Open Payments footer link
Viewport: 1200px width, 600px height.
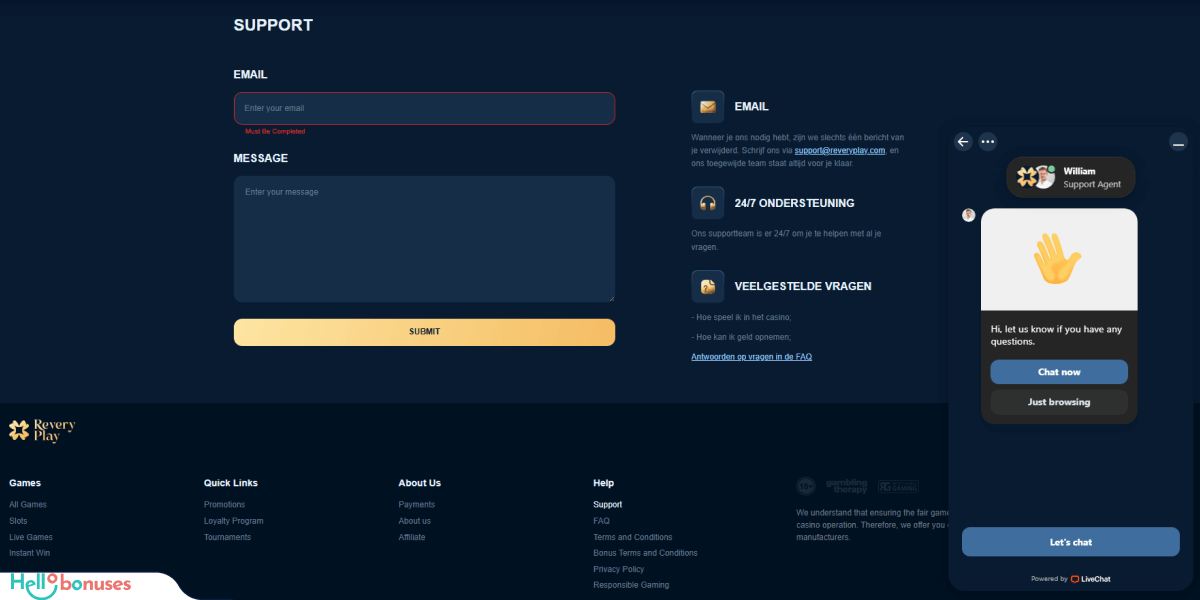coord(417,505)
